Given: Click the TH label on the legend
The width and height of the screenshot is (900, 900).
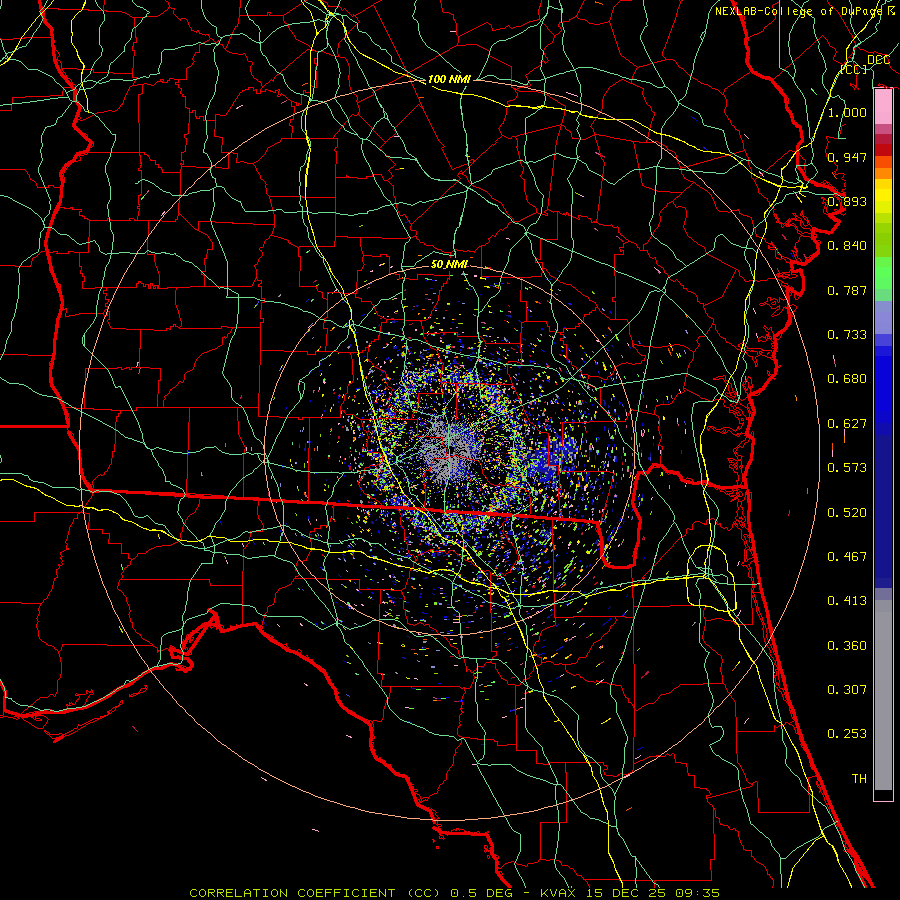Looking at the screenshot, I should coord(859,779).
